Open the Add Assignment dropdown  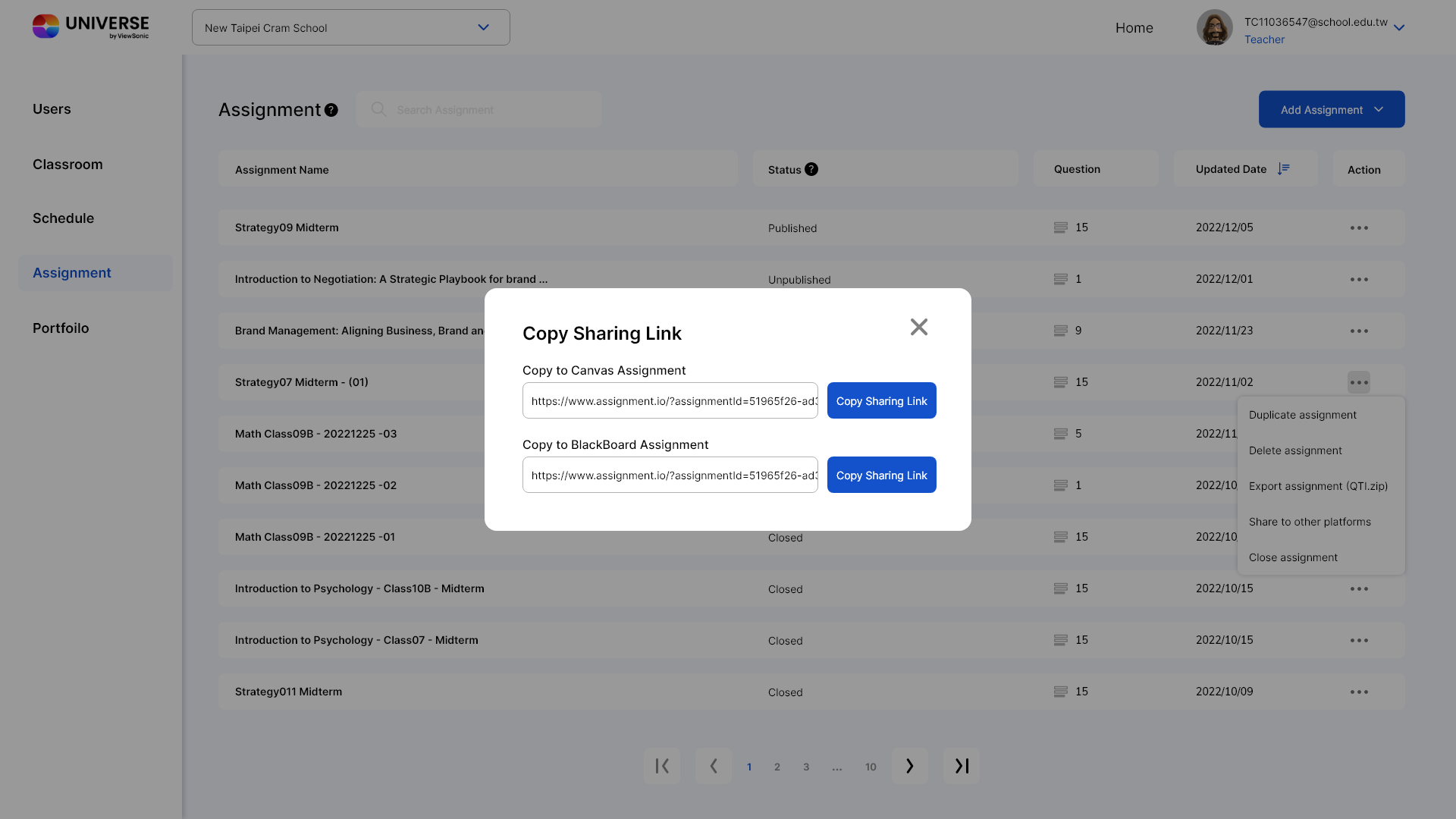point(1331,110)
